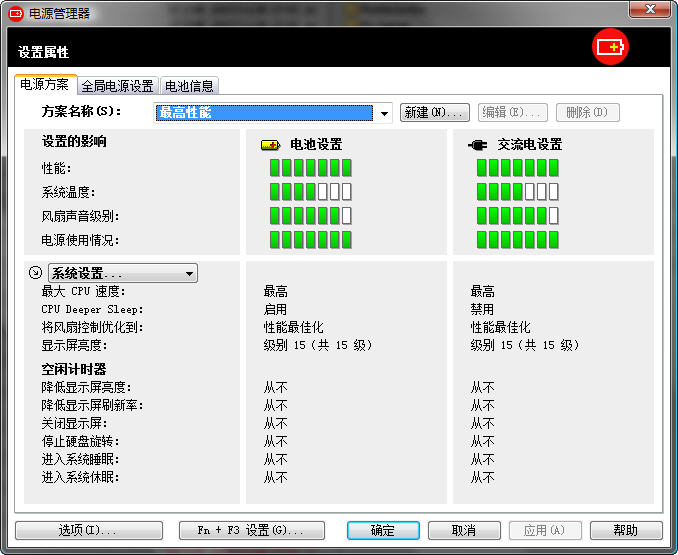
Task: Click the AC 系统温度 level bar
Action: coord(517,191)
